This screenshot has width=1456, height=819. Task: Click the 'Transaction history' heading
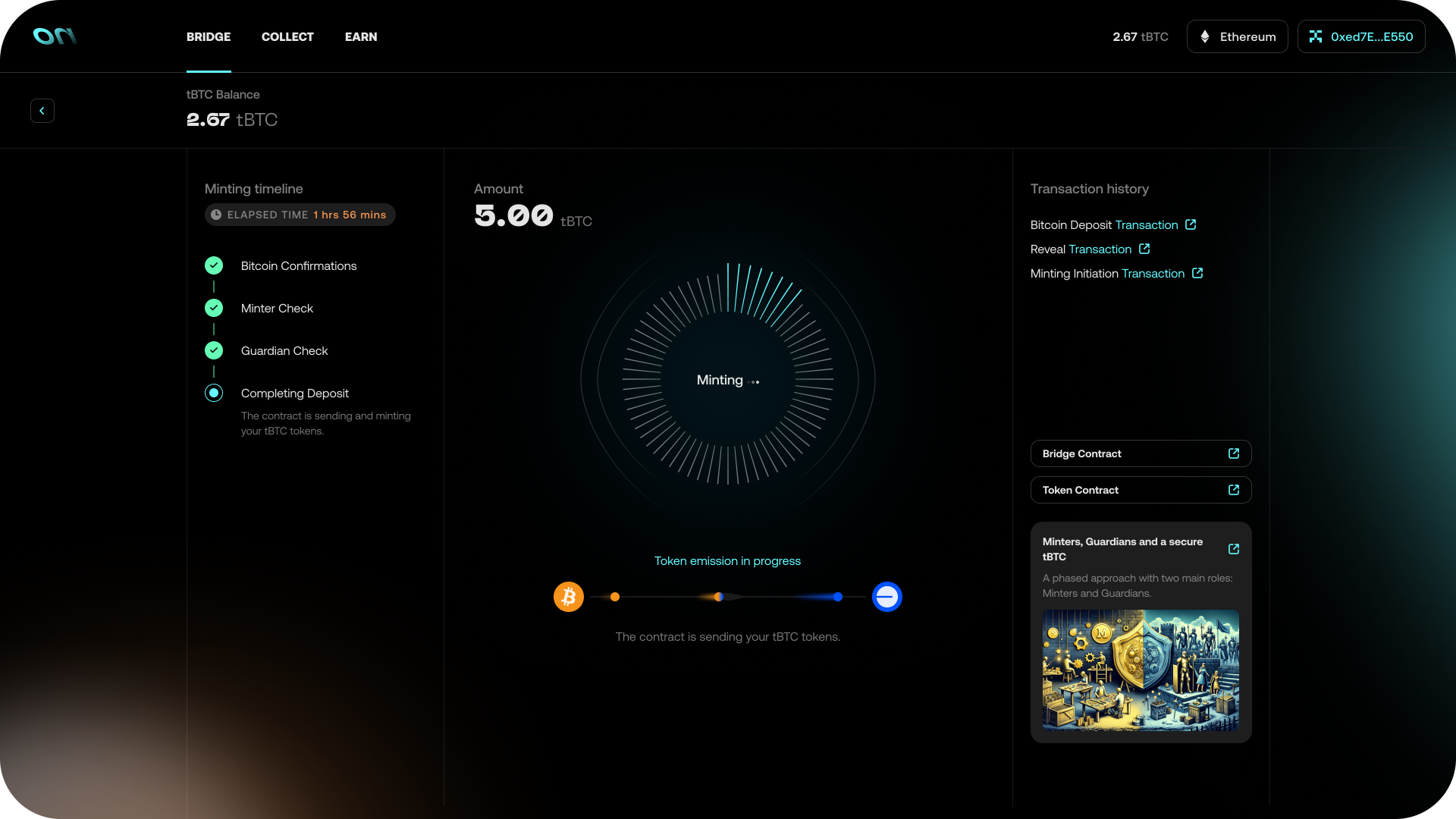point(1089,189)
